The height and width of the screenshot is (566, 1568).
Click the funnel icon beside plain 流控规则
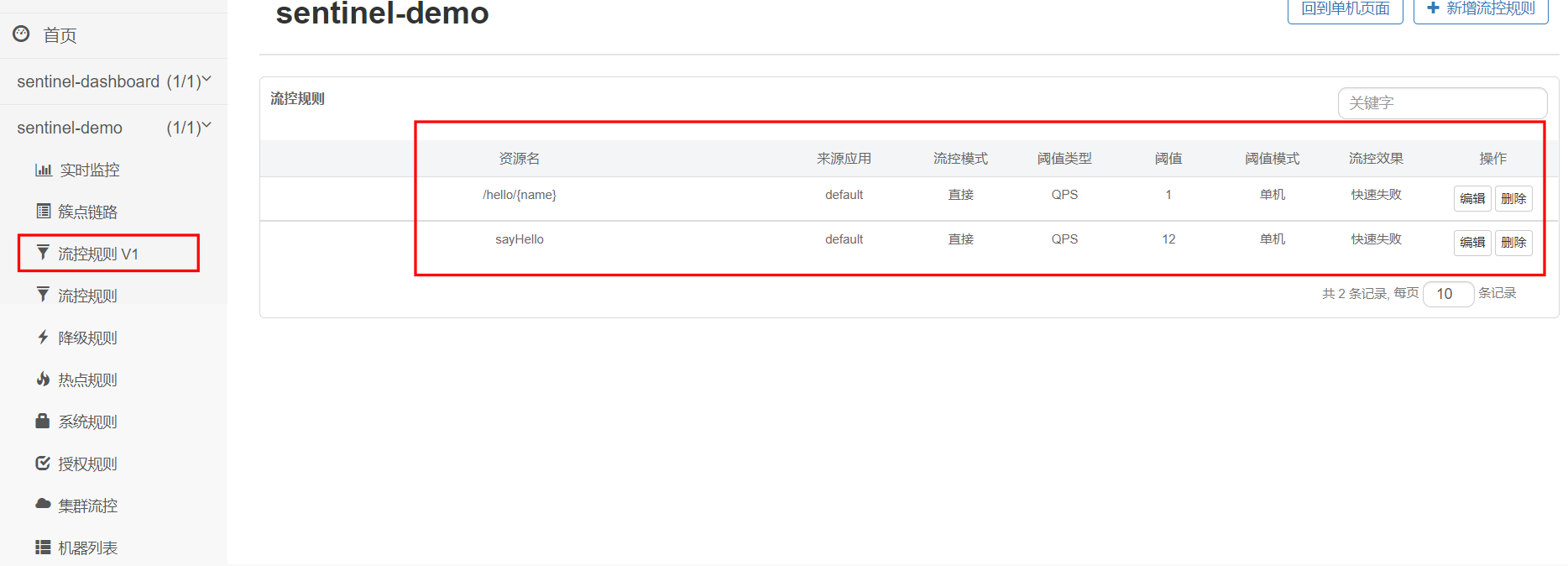[43, 294]
